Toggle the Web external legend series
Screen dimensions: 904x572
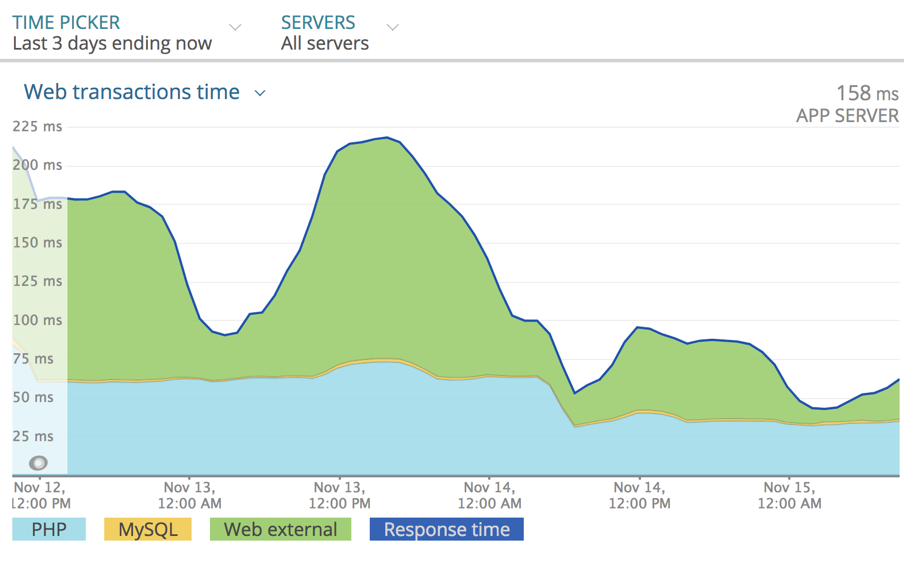[280, 529]
